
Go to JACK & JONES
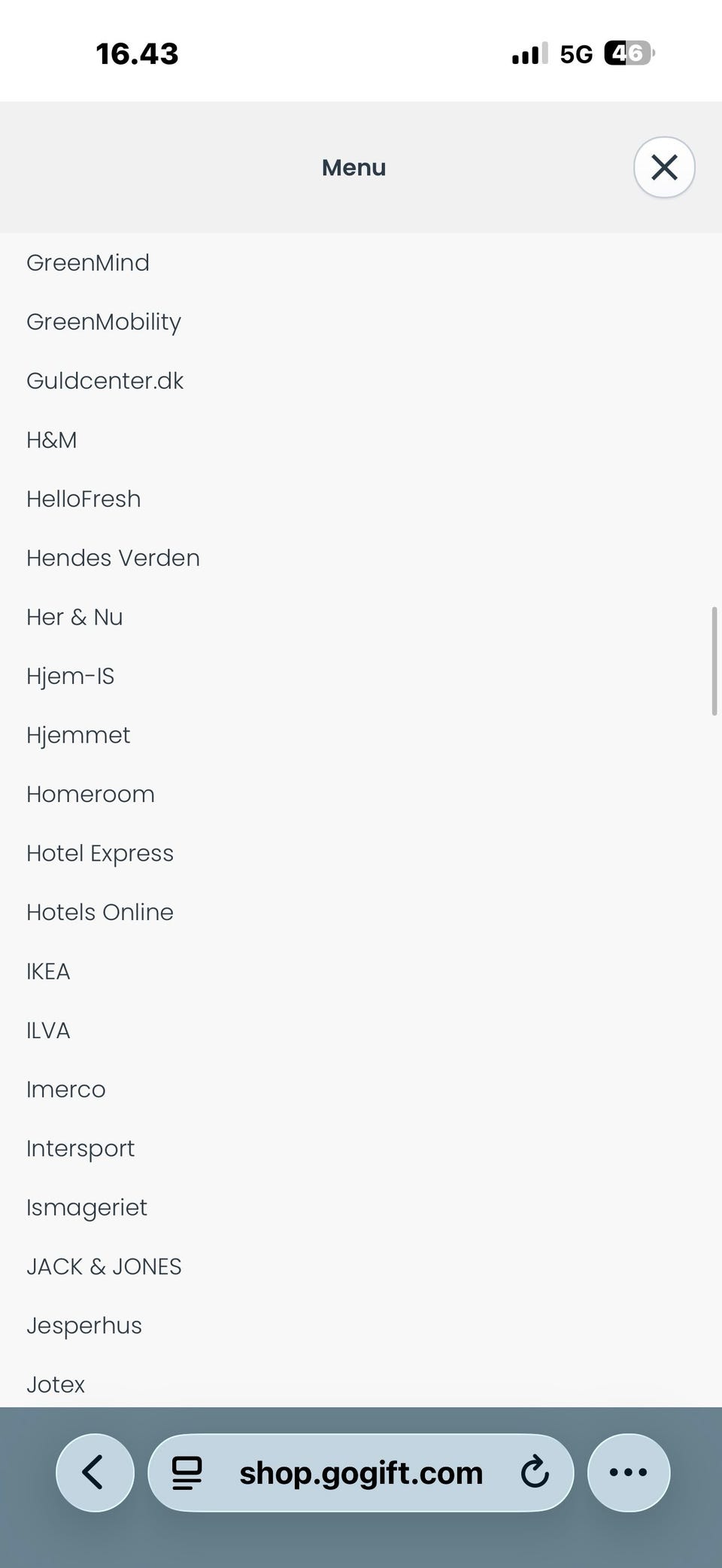[x=104, y=1267]
